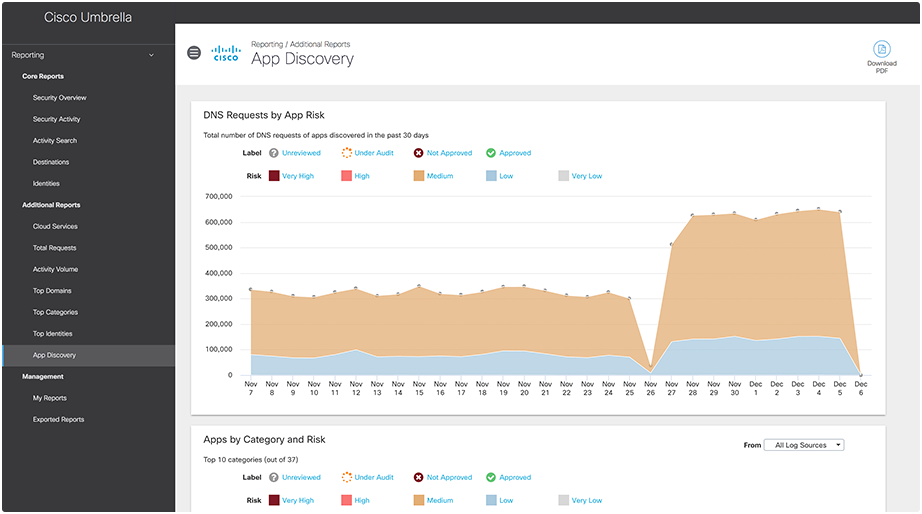922x514 pixels.
Task: Select Security Overview in sidebar
Action: pos(59,98)
